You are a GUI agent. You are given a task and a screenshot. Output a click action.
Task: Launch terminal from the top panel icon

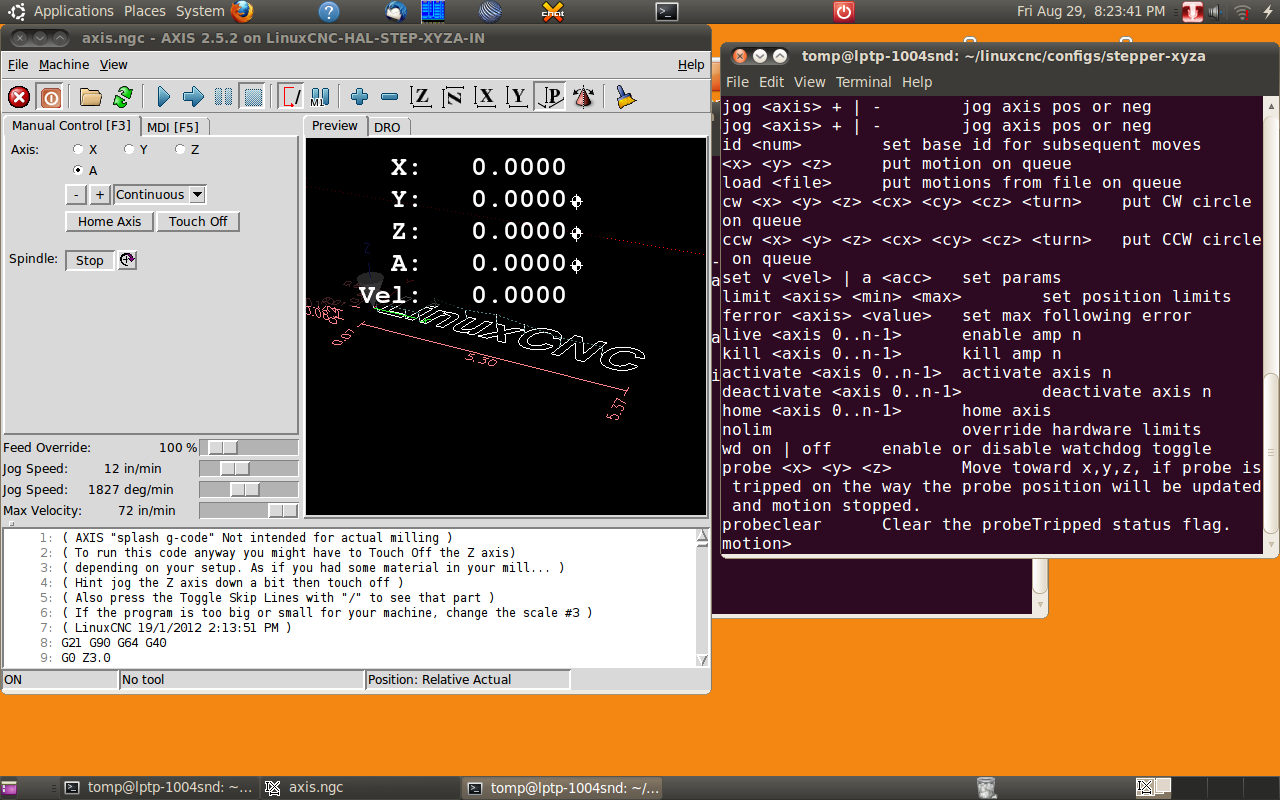(667, 12)
